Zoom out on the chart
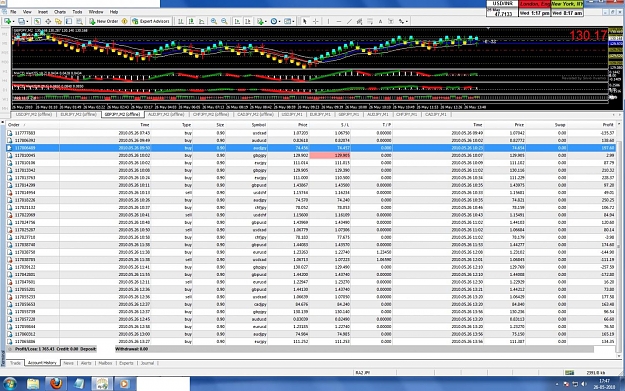This screenshot has height=391, width=625. click(224, 21)
